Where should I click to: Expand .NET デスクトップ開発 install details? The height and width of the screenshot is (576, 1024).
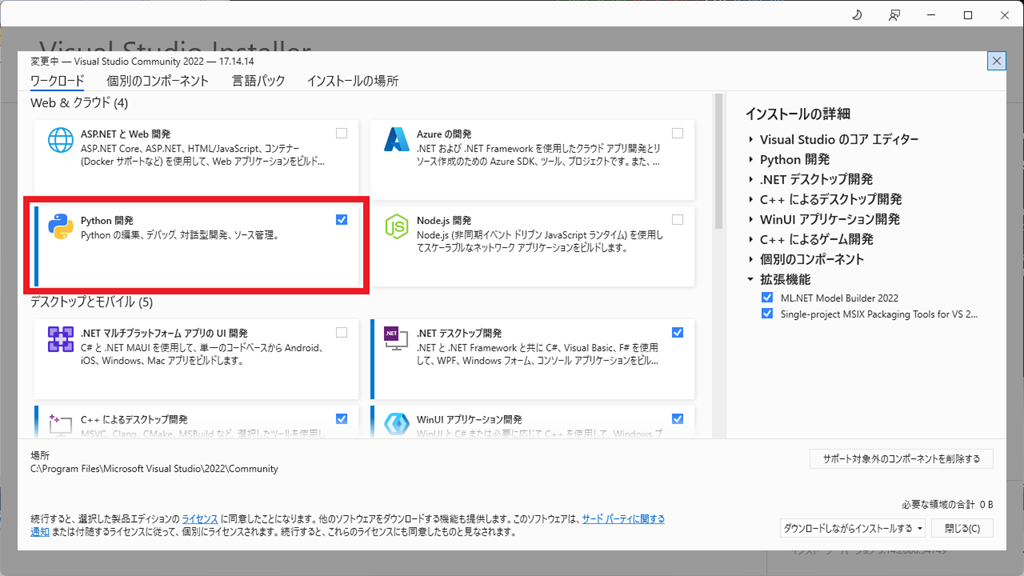click(751, 179)
